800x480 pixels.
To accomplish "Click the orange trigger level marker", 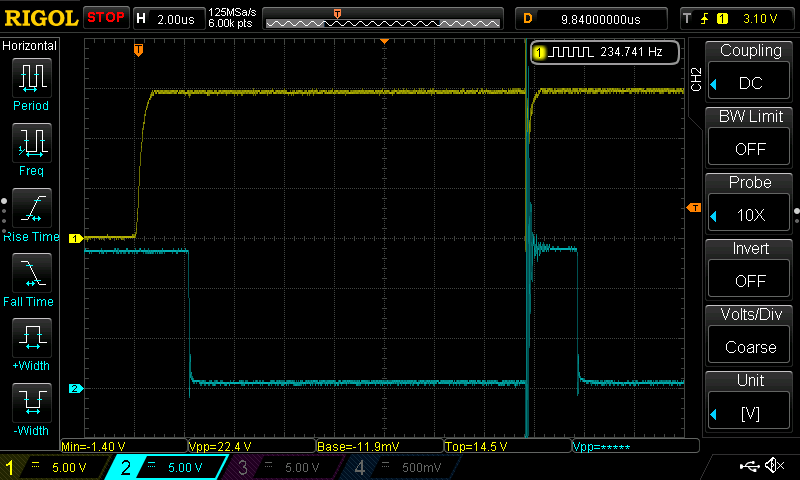I will click(x=694, y=207).
